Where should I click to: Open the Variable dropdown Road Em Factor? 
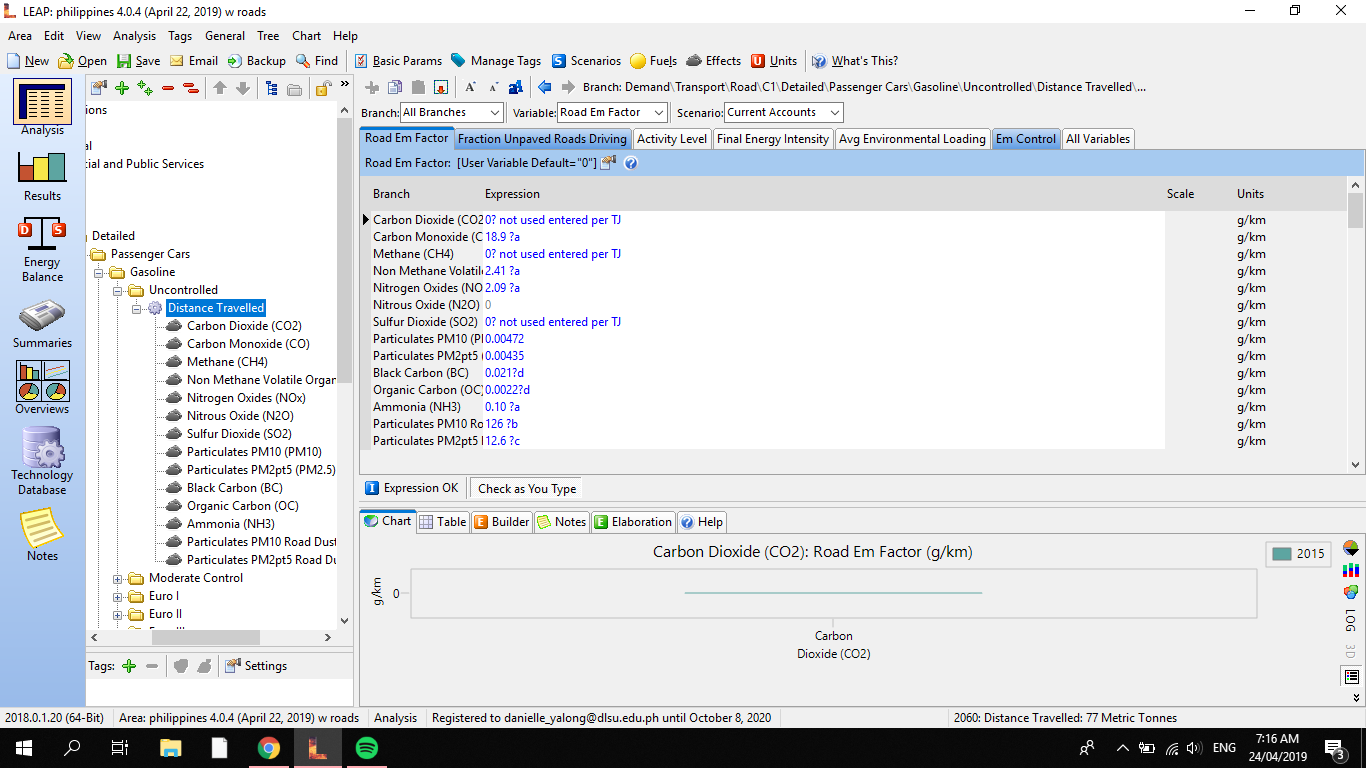pyautogui.click(x=612, y=112)
